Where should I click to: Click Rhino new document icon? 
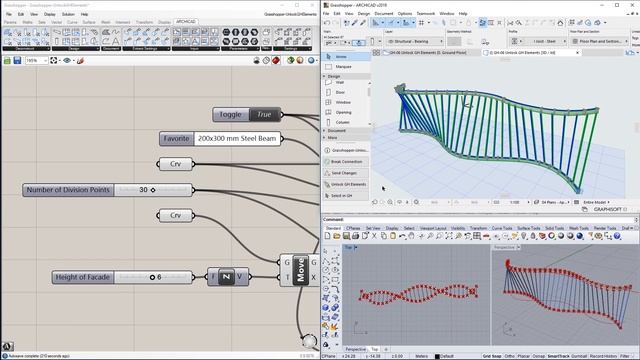(327, 236)
